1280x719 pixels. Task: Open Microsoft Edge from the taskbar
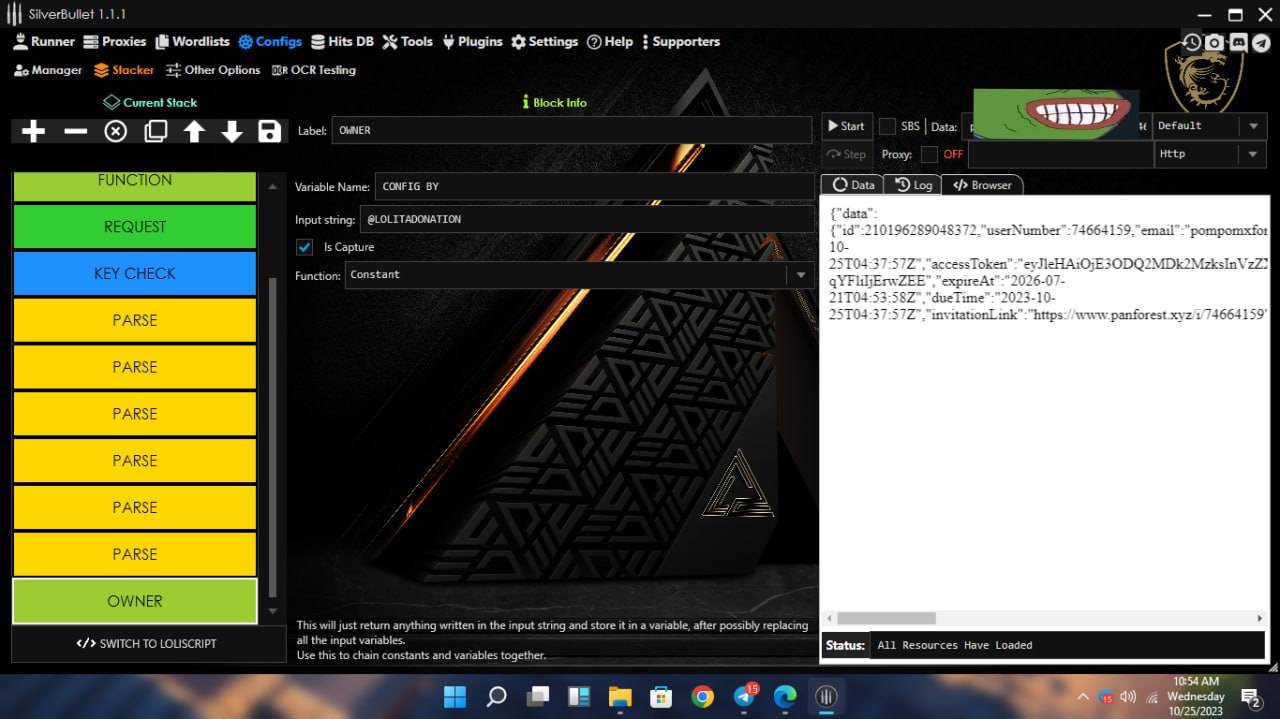pos(785,696)
